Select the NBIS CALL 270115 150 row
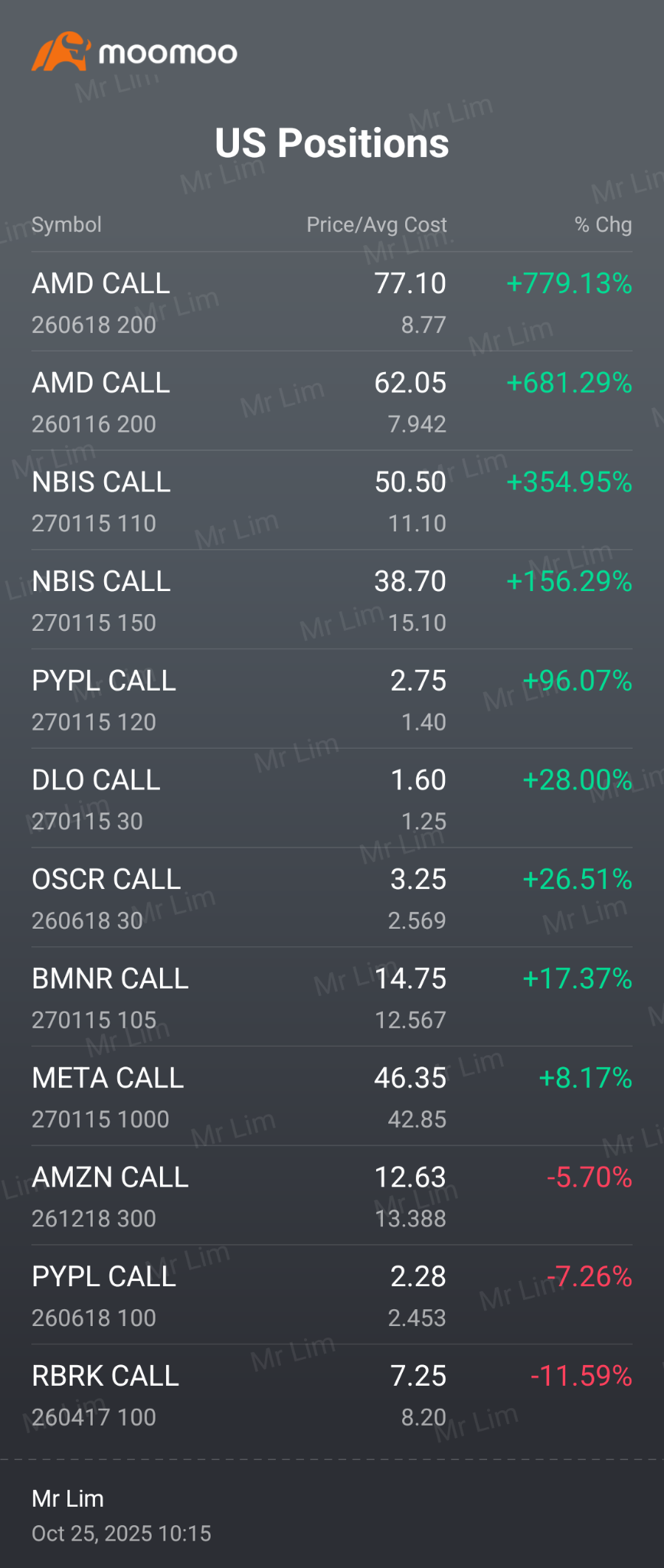664x1568 pixels. [332, 599]
